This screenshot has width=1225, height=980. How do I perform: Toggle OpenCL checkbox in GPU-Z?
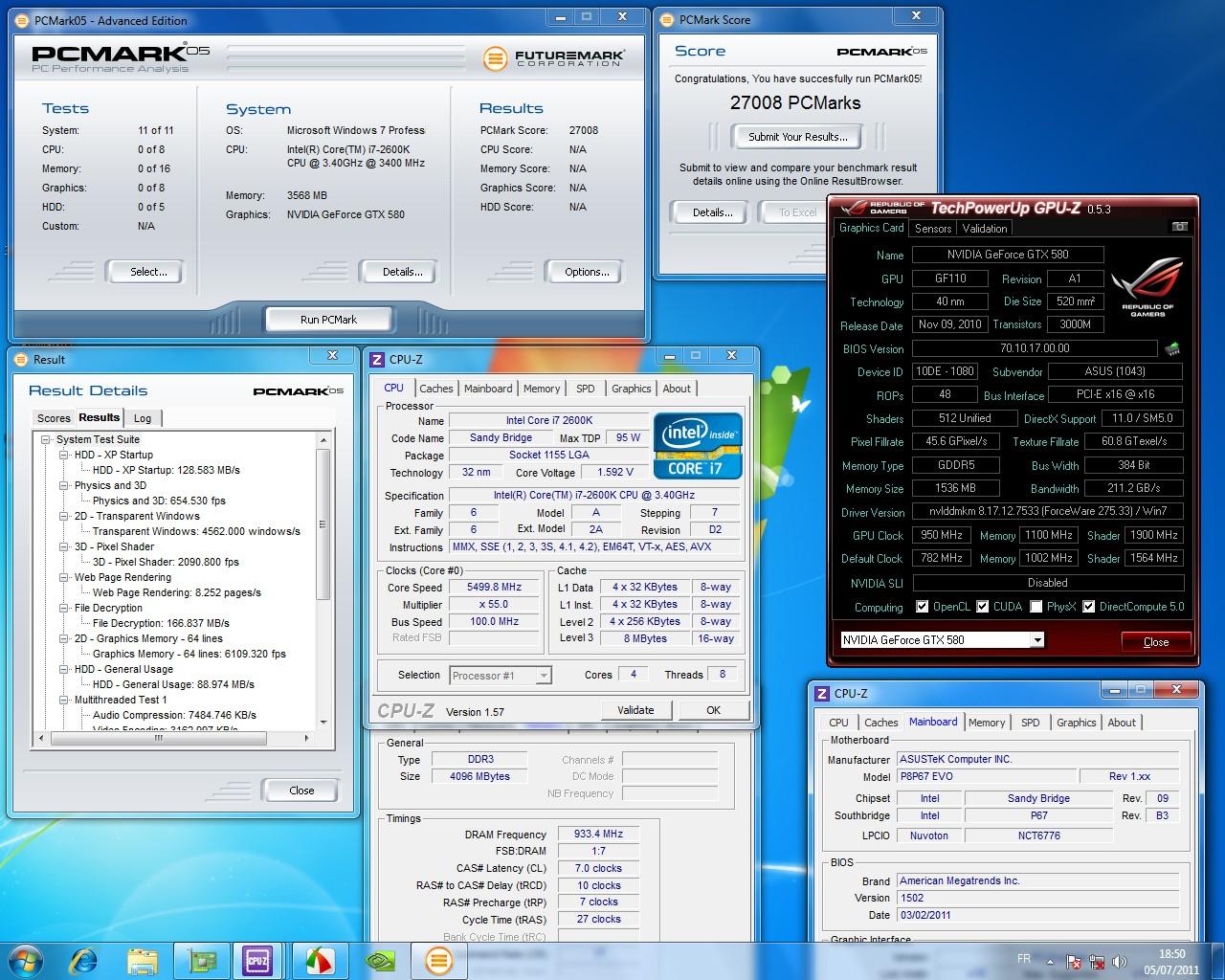coord(922,607)
